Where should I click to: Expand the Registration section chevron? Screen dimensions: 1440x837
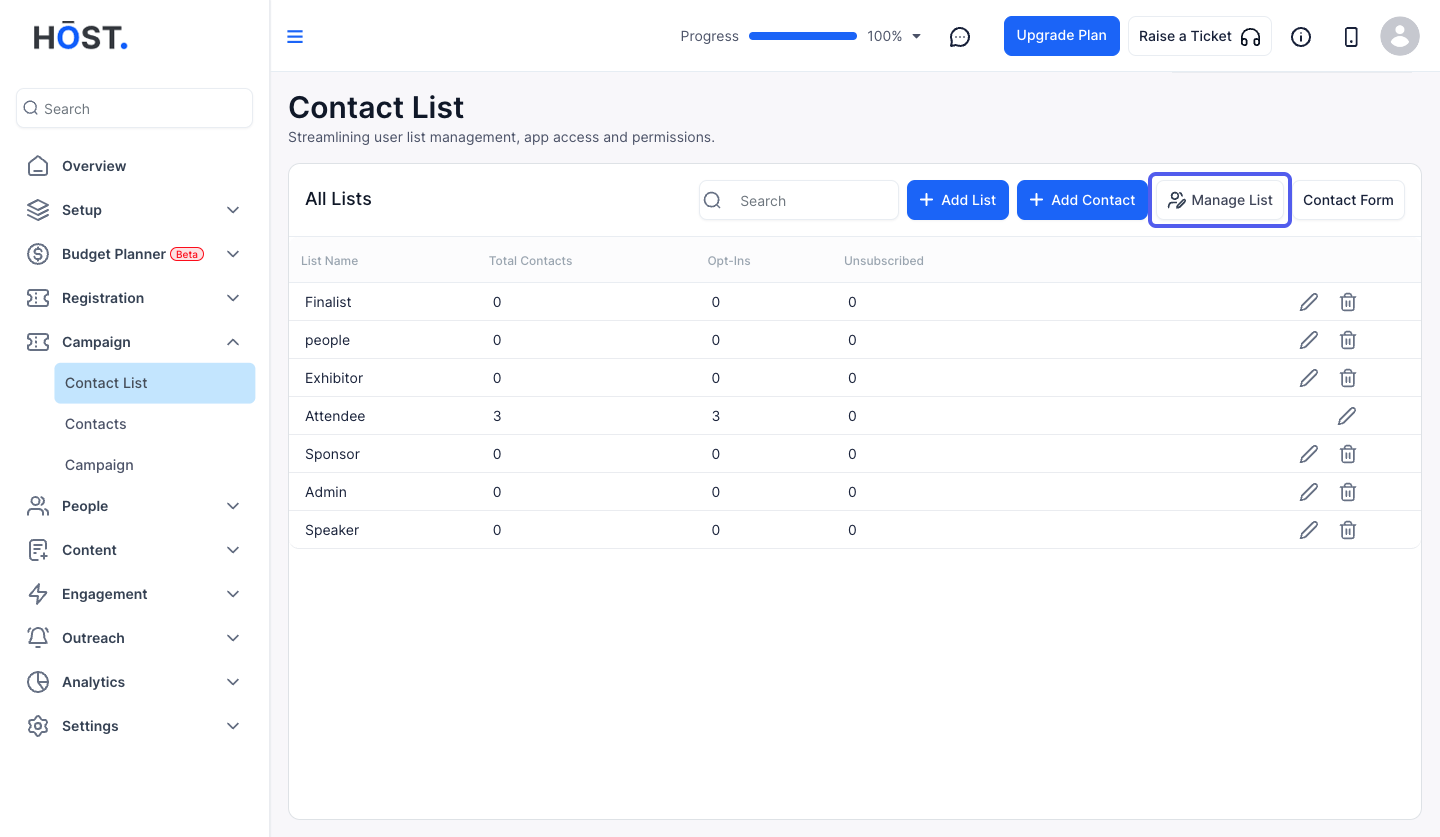tap(233, 298)
